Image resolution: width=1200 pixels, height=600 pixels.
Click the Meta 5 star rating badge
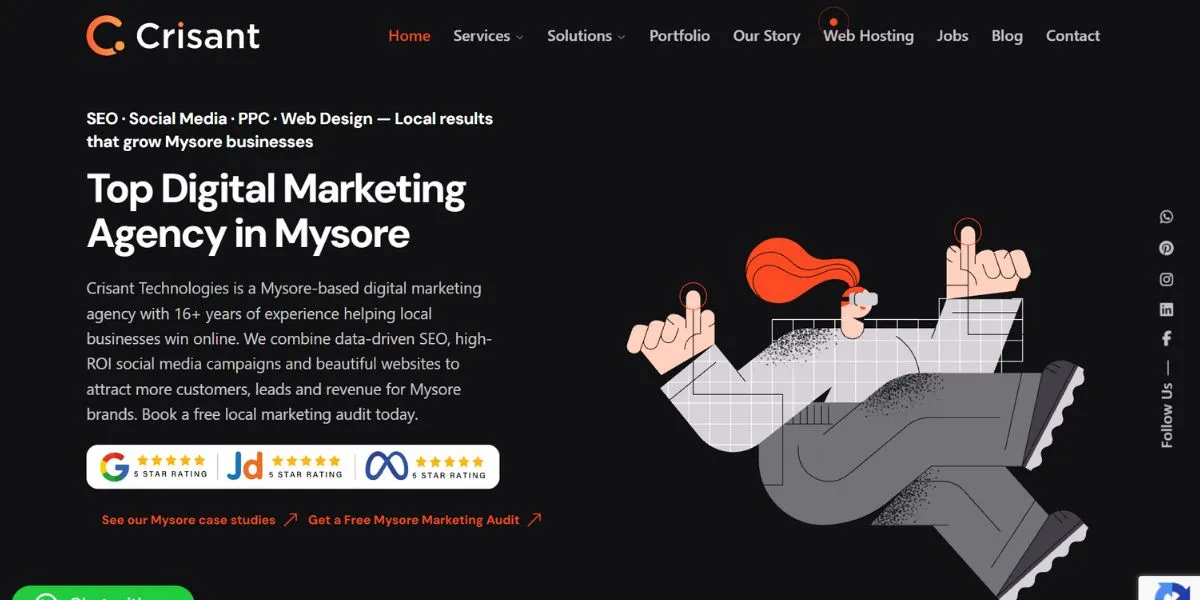(x=426, y=466)
